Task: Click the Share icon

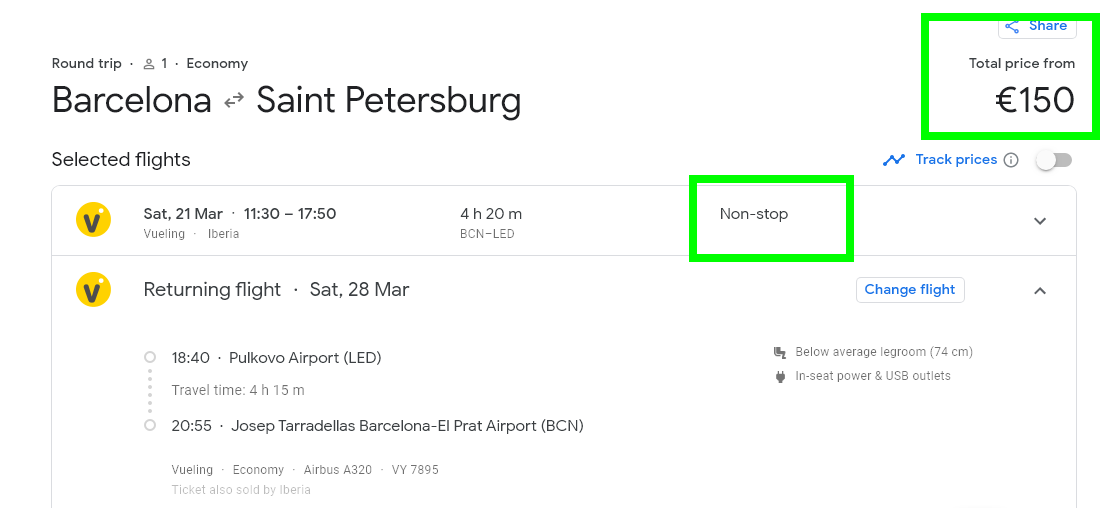Action: (x=1011, y=26)
